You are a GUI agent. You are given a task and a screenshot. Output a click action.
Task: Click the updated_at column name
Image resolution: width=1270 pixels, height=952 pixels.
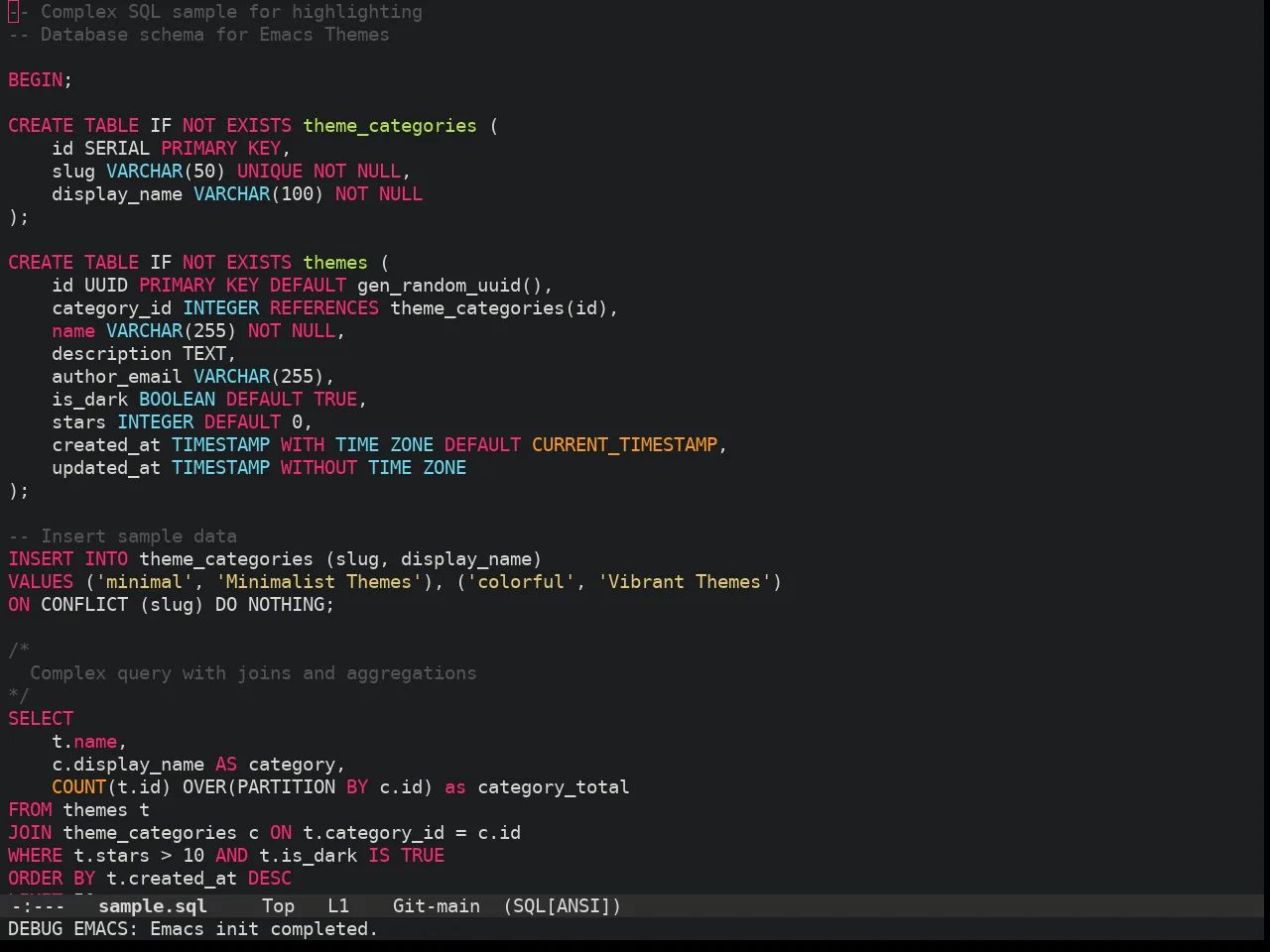pyautogui.click(x=106, y=468)
